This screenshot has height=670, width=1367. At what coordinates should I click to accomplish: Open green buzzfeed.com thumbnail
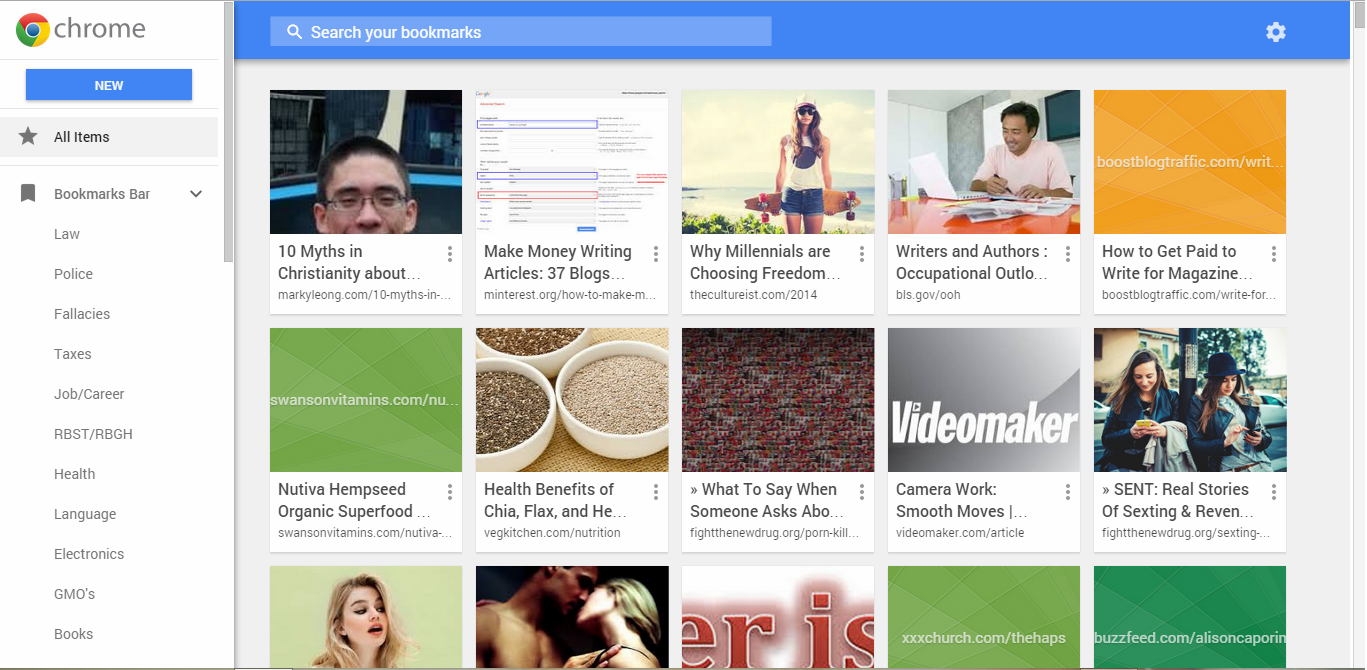1190,616
